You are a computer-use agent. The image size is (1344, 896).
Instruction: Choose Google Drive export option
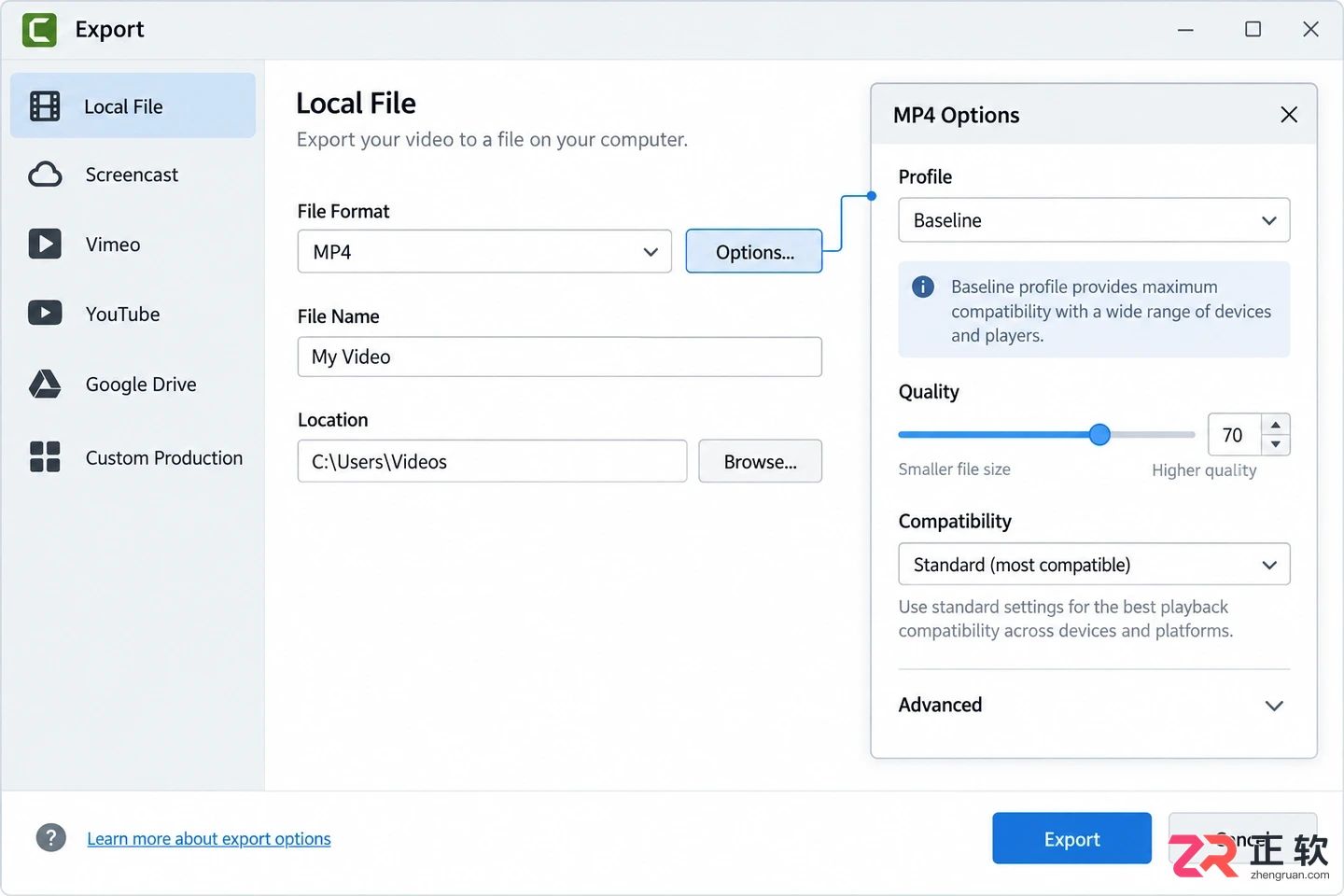[133, 384]
